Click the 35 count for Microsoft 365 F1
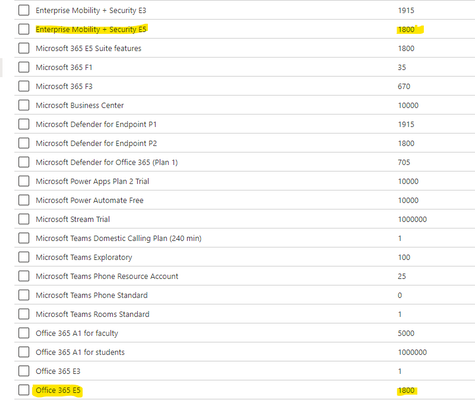 [x=402, y=67]
